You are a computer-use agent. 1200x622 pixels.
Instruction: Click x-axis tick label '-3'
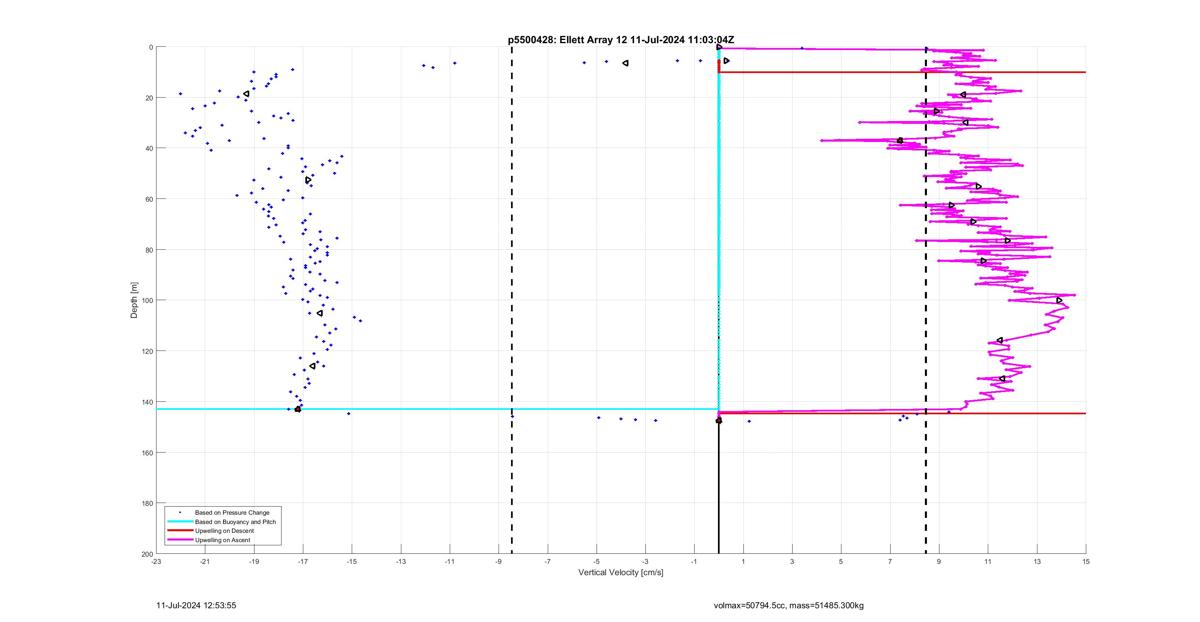(x=646, y=562)
